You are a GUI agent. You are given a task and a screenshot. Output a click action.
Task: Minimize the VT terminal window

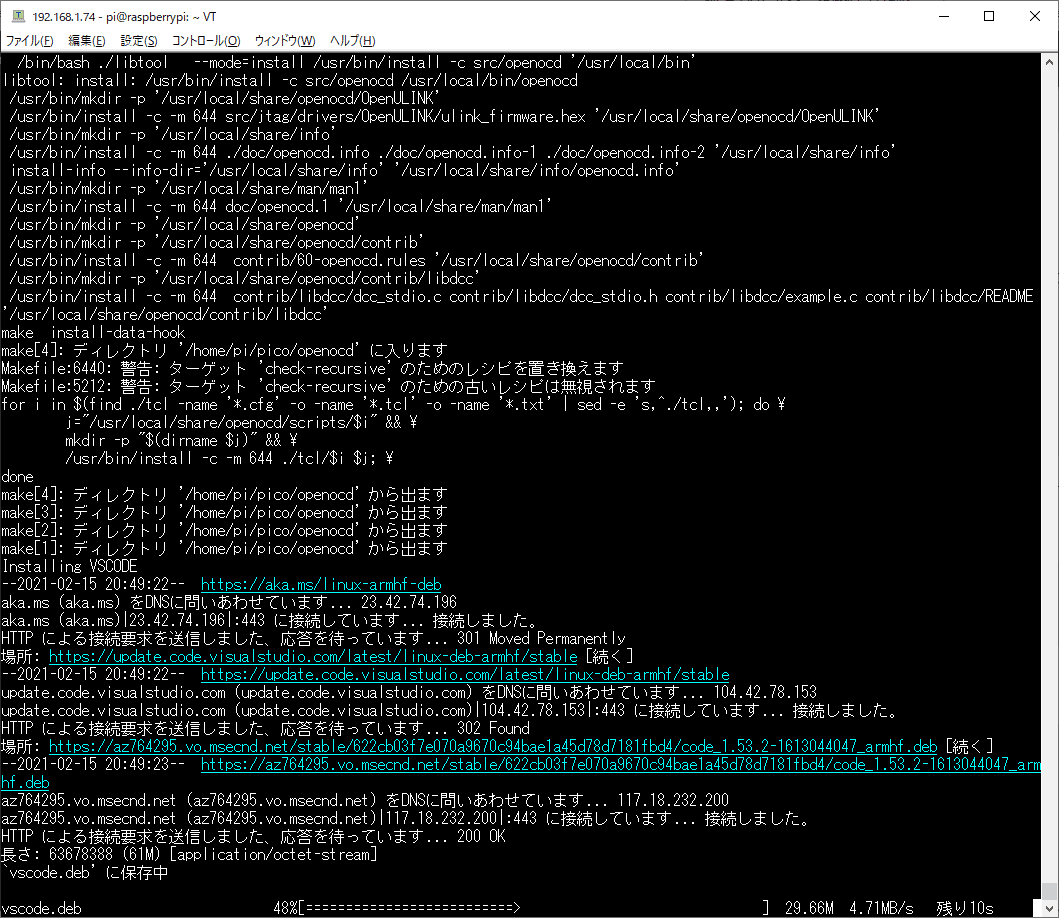point(944,16)
